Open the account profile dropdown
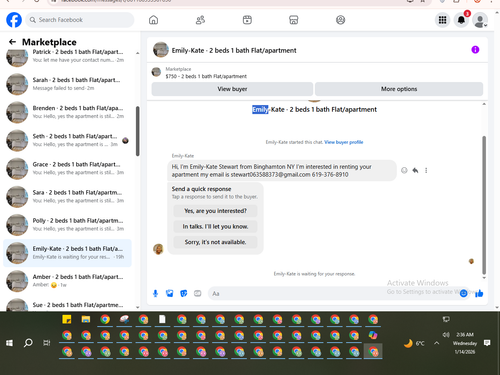Viewport: 500px width, 375px height. pos(480,20)
